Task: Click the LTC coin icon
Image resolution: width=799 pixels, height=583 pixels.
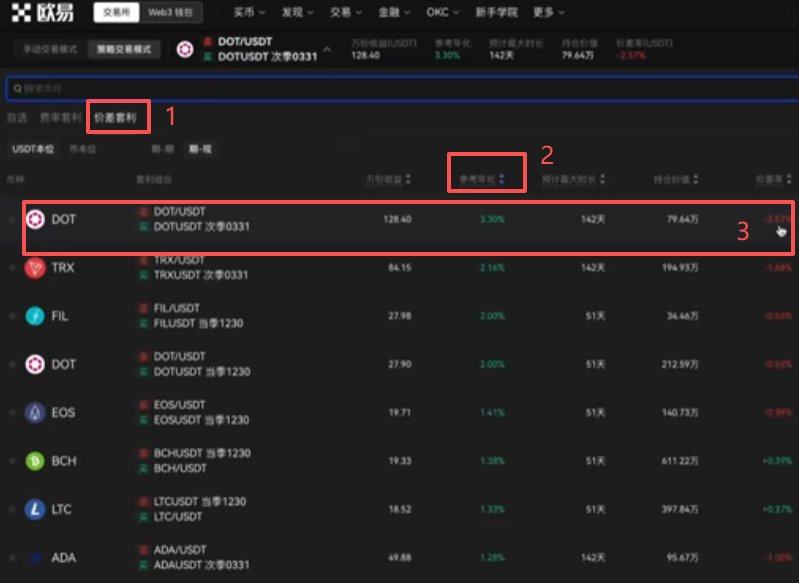Action: 35,509
